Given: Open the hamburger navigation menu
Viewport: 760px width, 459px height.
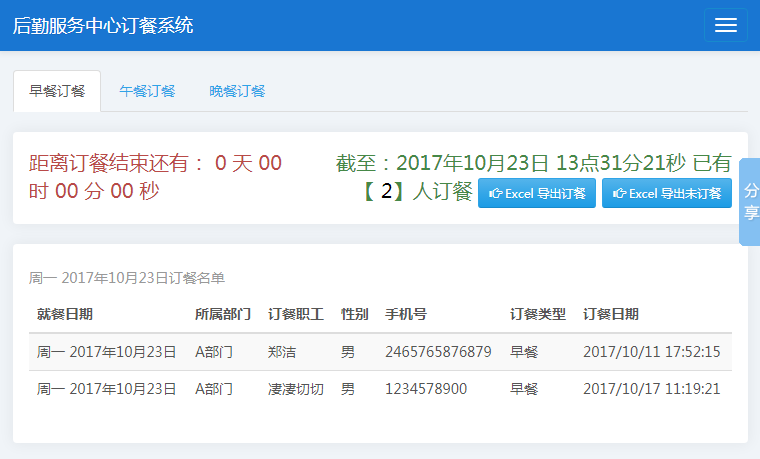Looking at the screenshot, I should click(725, 26).
